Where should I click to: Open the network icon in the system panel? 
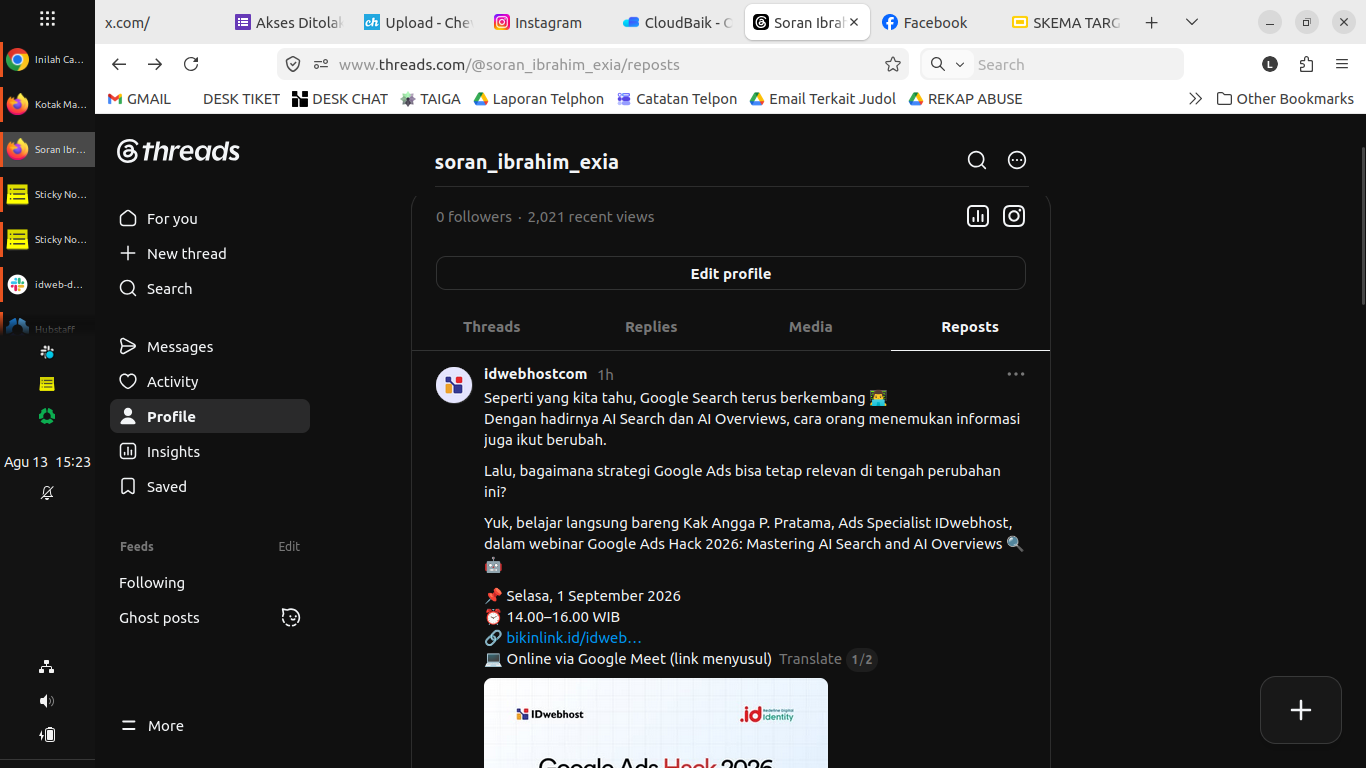pyautogui.click(x=47, y=667)
